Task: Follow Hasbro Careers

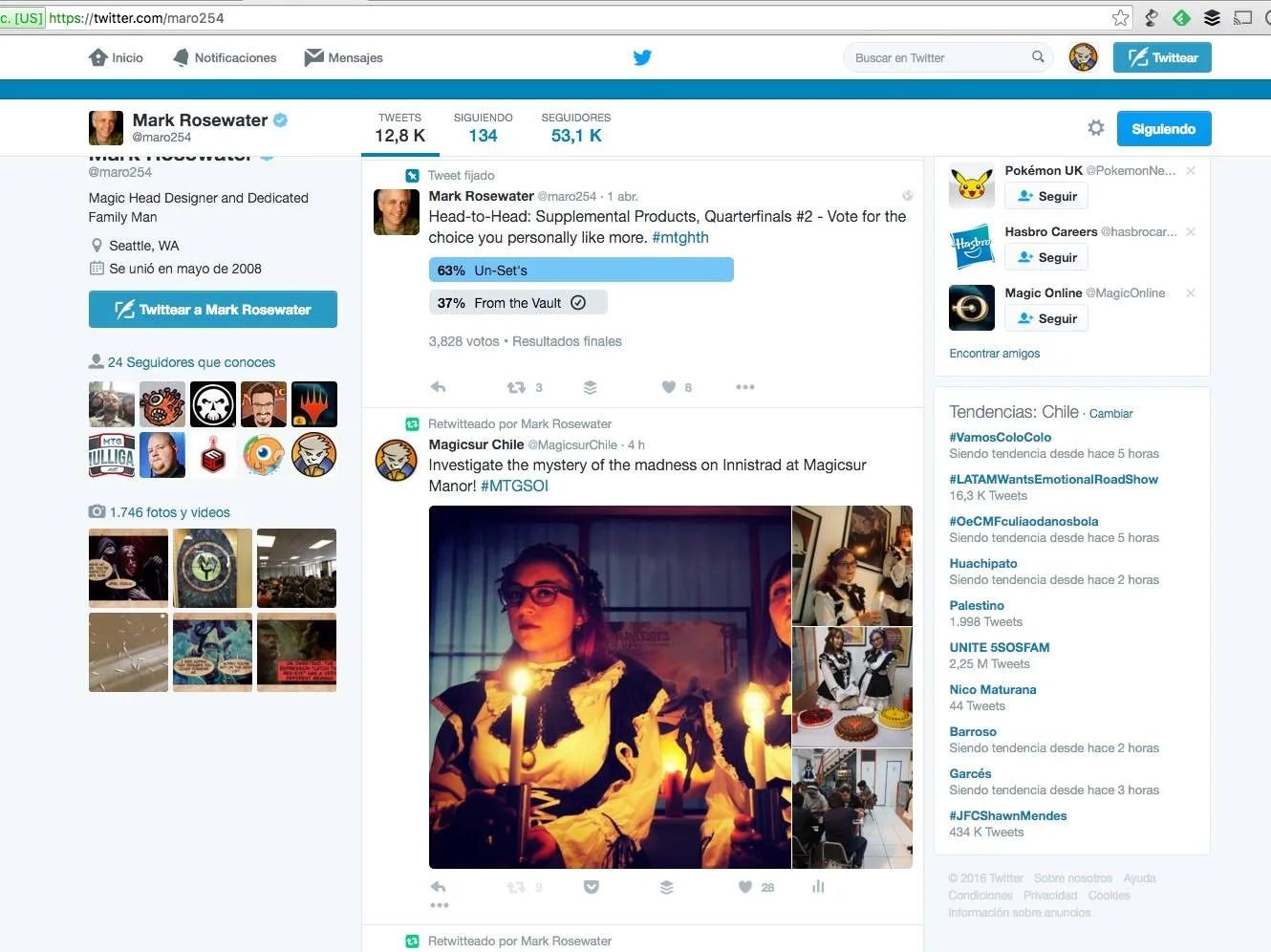Action: coord(1046,257)
